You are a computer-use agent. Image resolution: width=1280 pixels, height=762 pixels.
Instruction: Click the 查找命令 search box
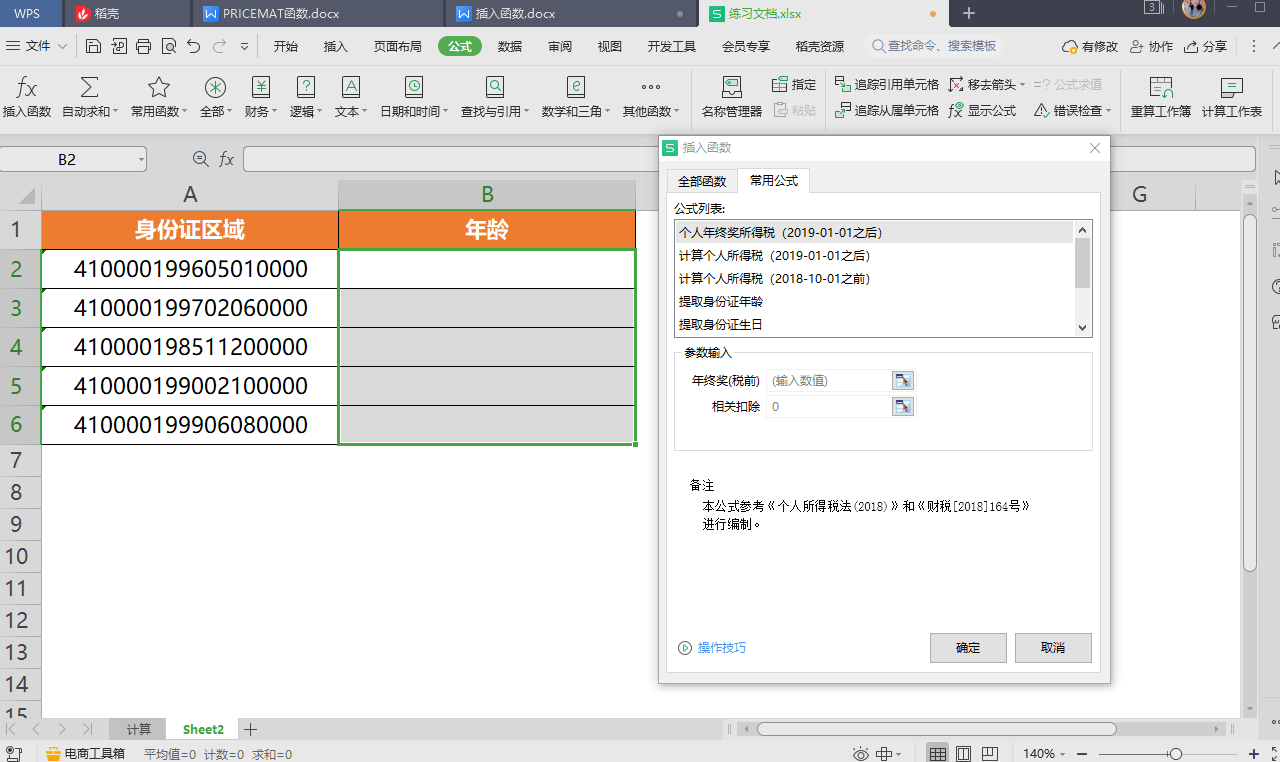click(x=935, y=46)
